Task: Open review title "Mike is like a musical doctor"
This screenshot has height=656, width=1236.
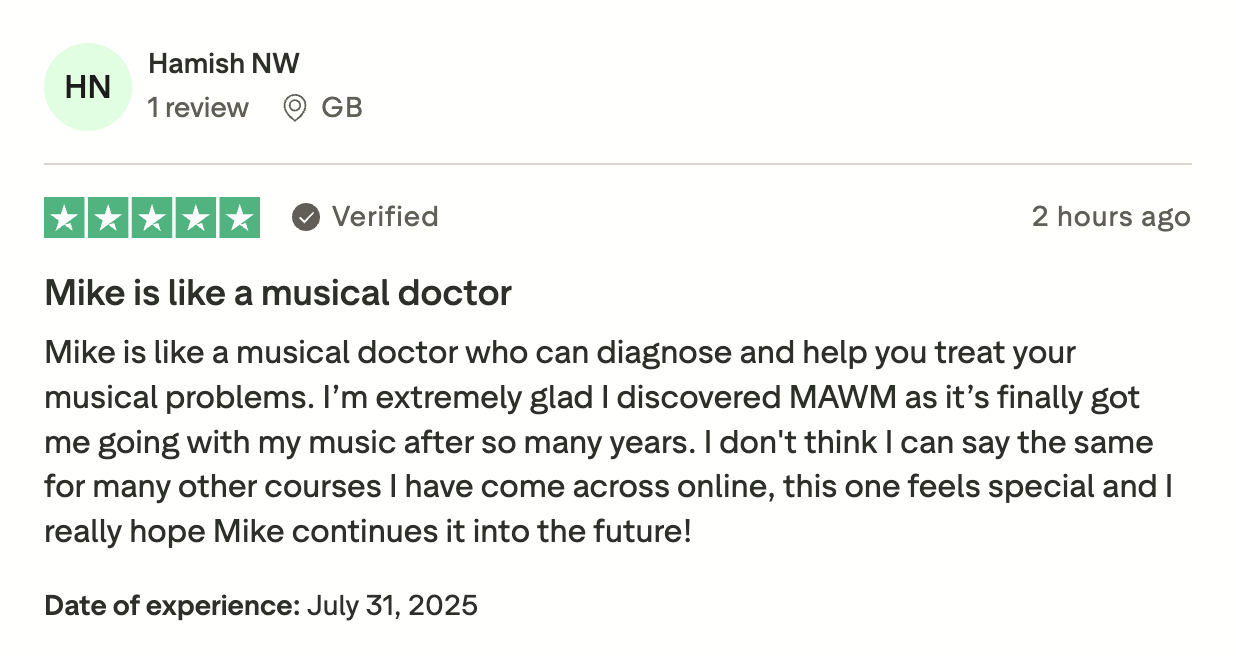Action: coord(278,293)
